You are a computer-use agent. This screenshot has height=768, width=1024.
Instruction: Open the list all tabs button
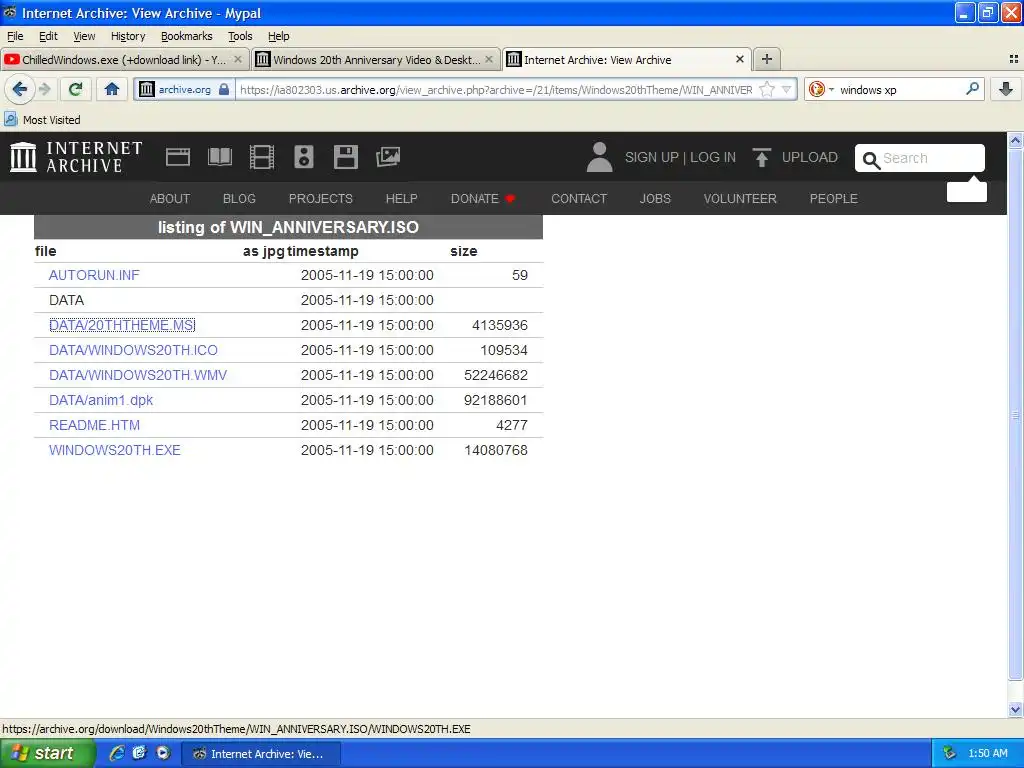pos(1014,59)
